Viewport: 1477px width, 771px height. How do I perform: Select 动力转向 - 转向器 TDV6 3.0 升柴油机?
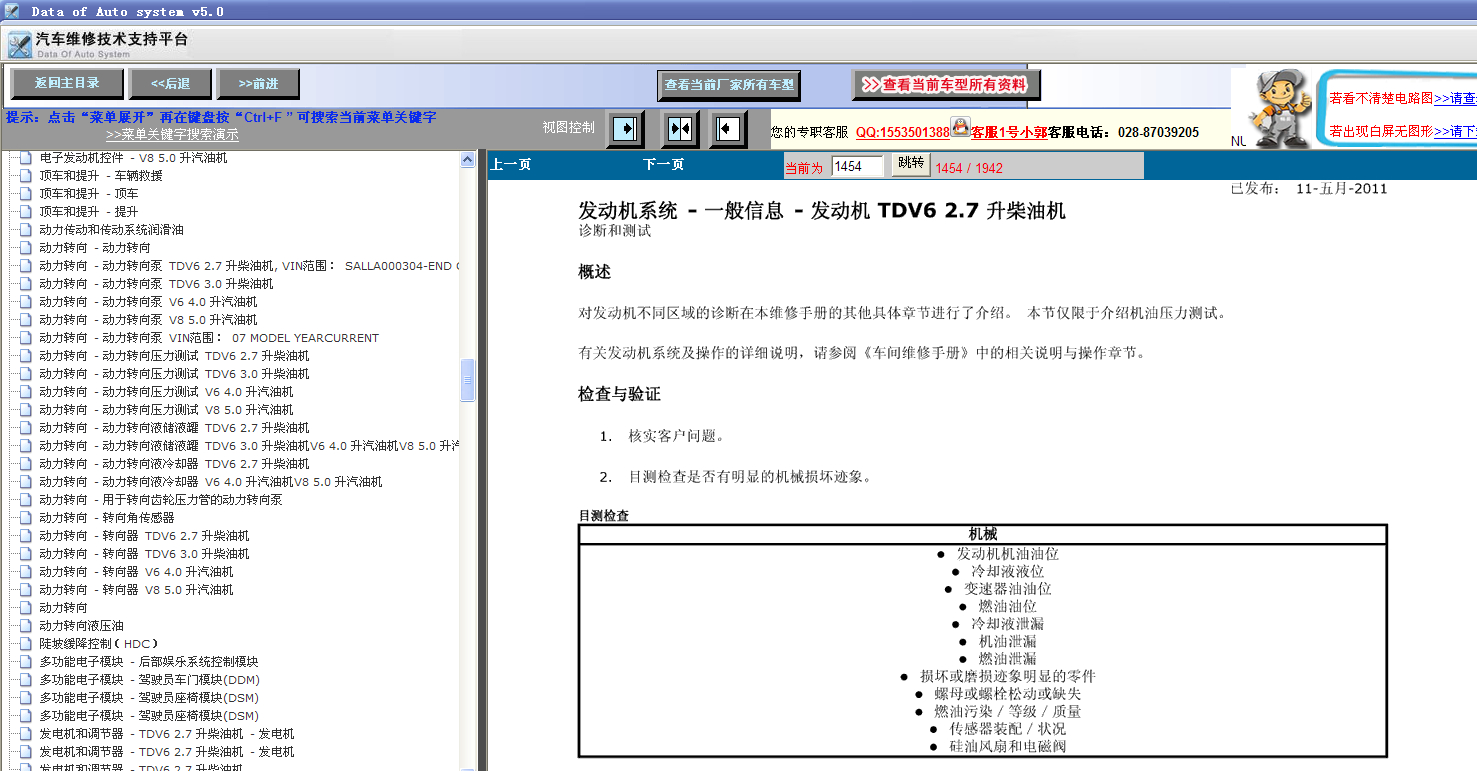point(144,554)
